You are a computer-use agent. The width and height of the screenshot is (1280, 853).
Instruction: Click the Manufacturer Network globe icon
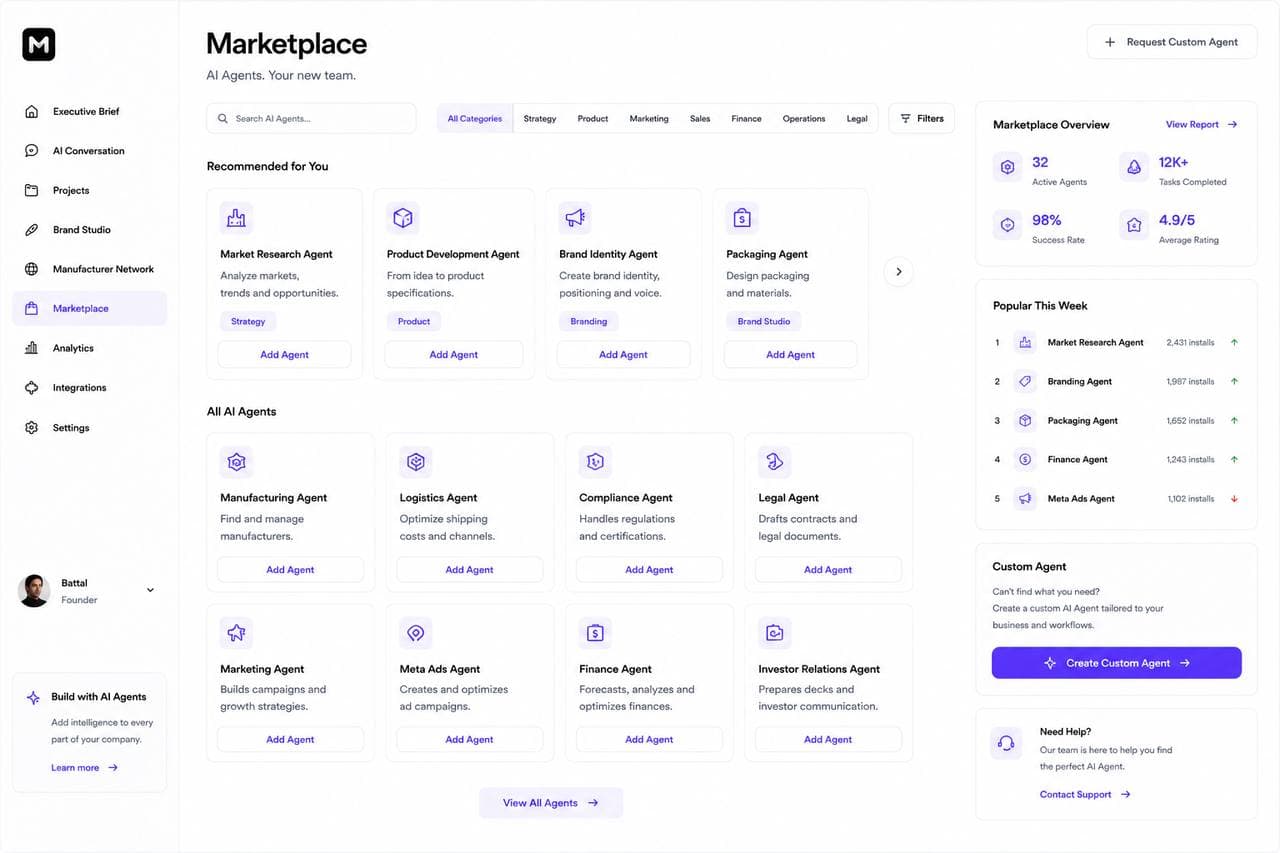[32, 269]
